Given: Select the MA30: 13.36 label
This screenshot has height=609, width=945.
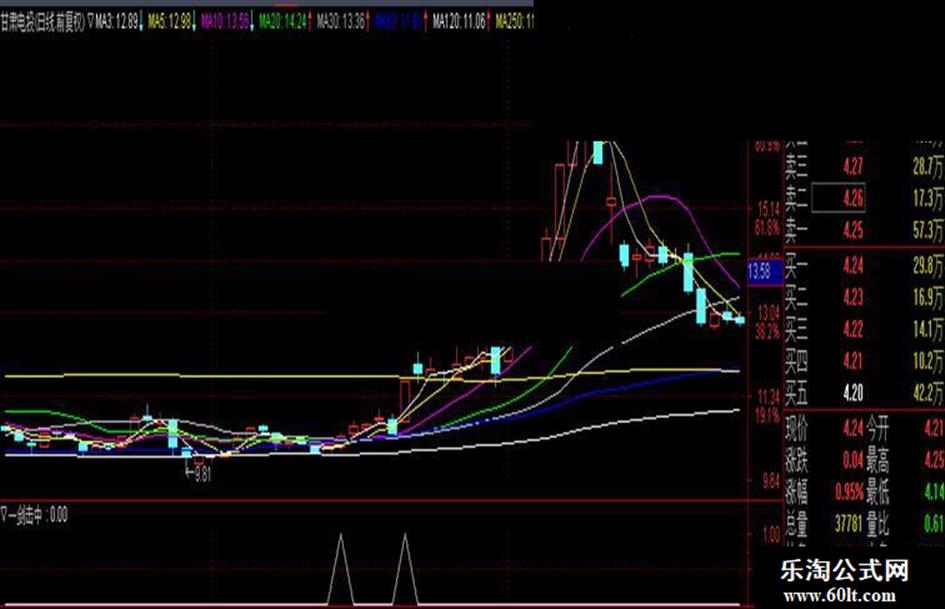Looking at the screenshot, I should [x=341, y=22].
